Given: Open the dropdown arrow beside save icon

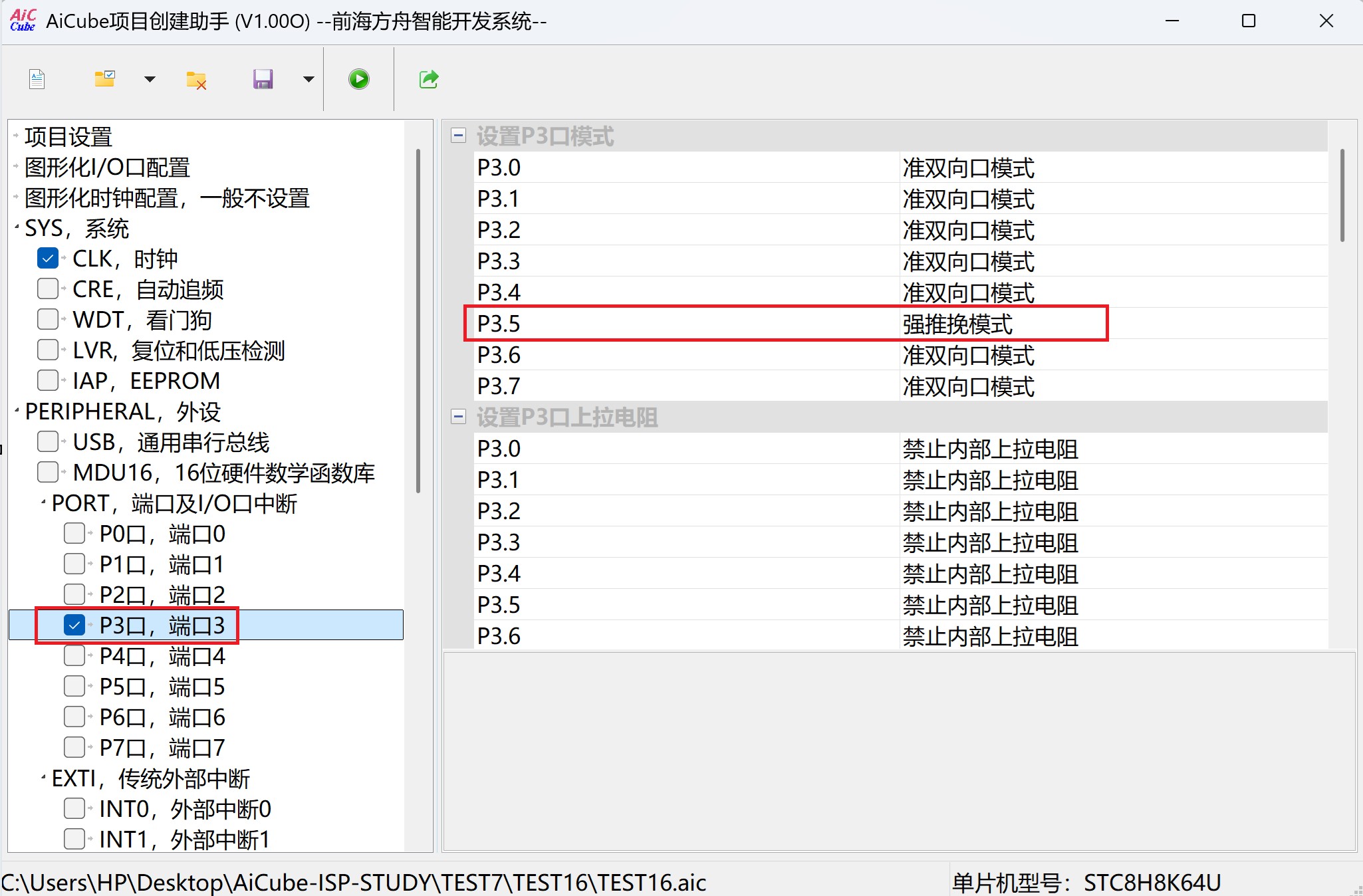Looking at the screenshot, I should point(309,80).
